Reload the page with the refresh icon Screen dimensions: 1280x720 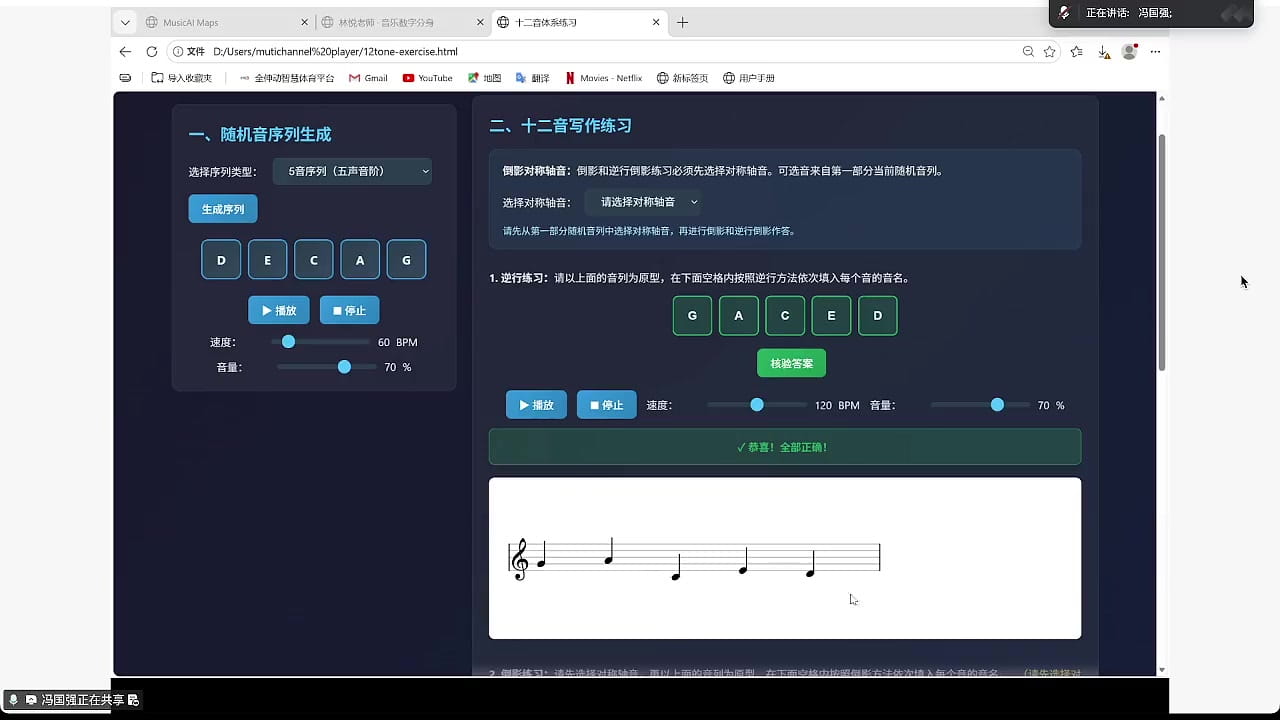click(152, 51)
